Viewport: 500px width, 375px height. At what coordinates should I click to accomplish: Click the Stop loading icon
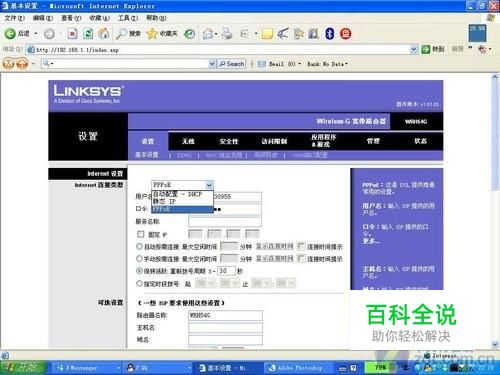(x=73, y=34)
